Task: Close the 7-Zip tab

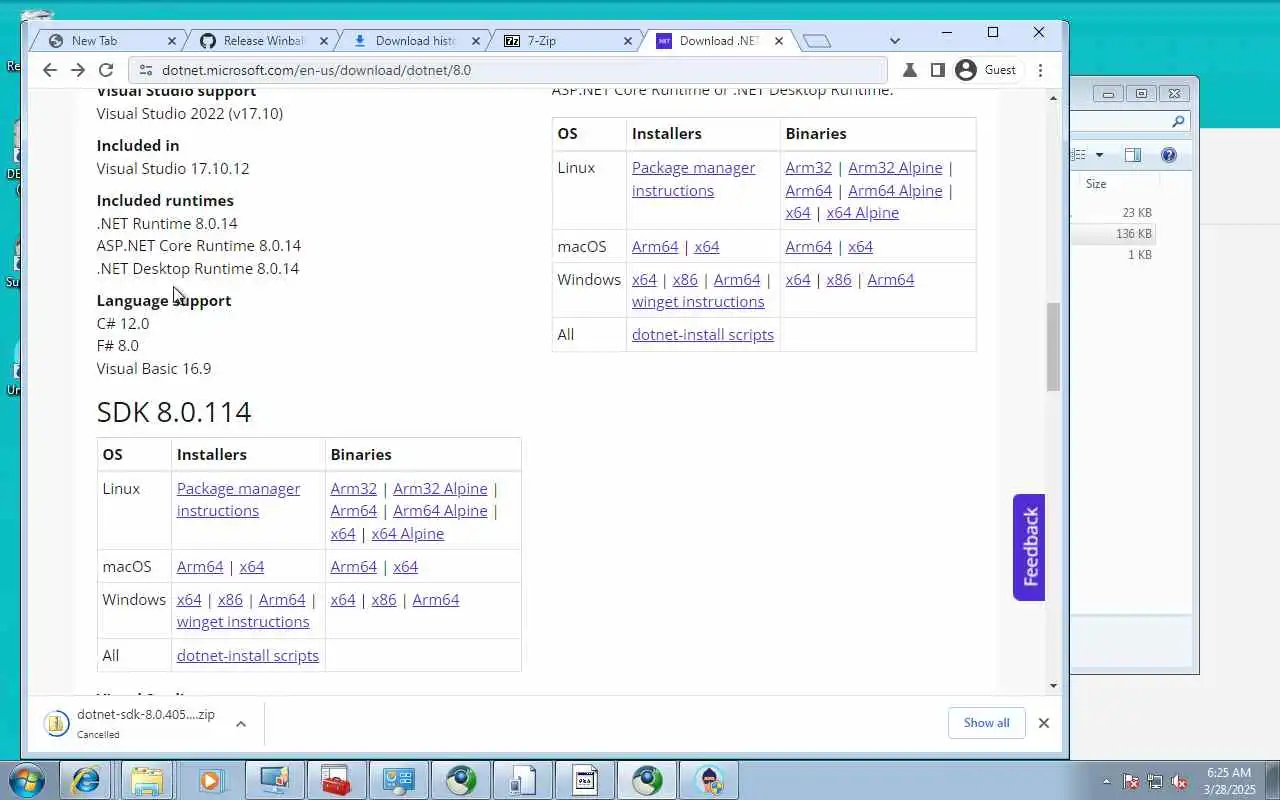Action: pyautogui.click(x=628, y=41)
